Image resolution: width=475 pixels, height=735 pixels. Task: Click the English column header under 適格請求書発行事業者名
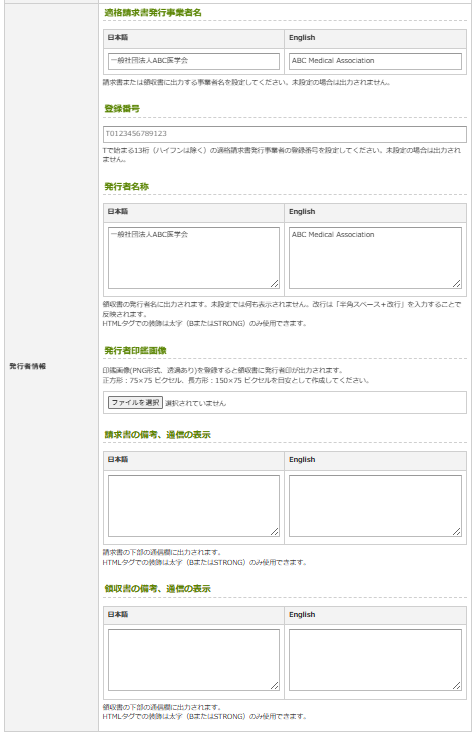(302, 38)
